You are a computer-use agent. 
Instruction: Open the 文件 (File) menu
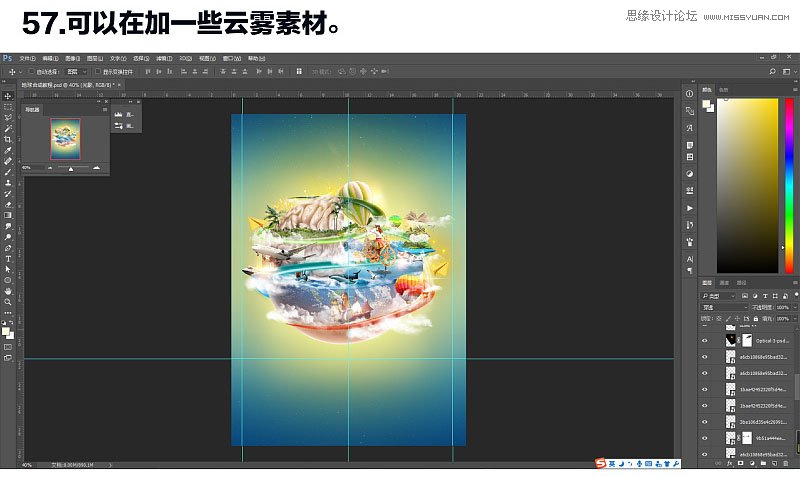[x=27, y=59]
